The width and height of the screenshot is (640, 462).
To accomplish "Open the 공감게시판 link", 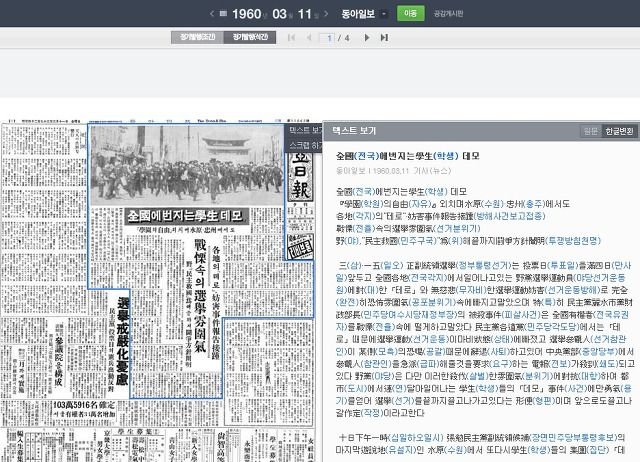I will [x=448, y=14].
